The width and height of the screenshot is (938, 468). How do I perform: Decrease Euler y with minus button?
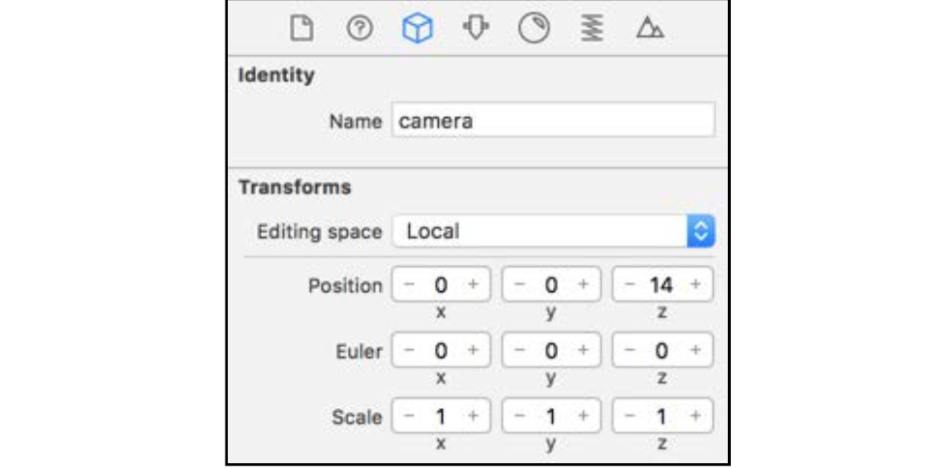click(519, 350)
